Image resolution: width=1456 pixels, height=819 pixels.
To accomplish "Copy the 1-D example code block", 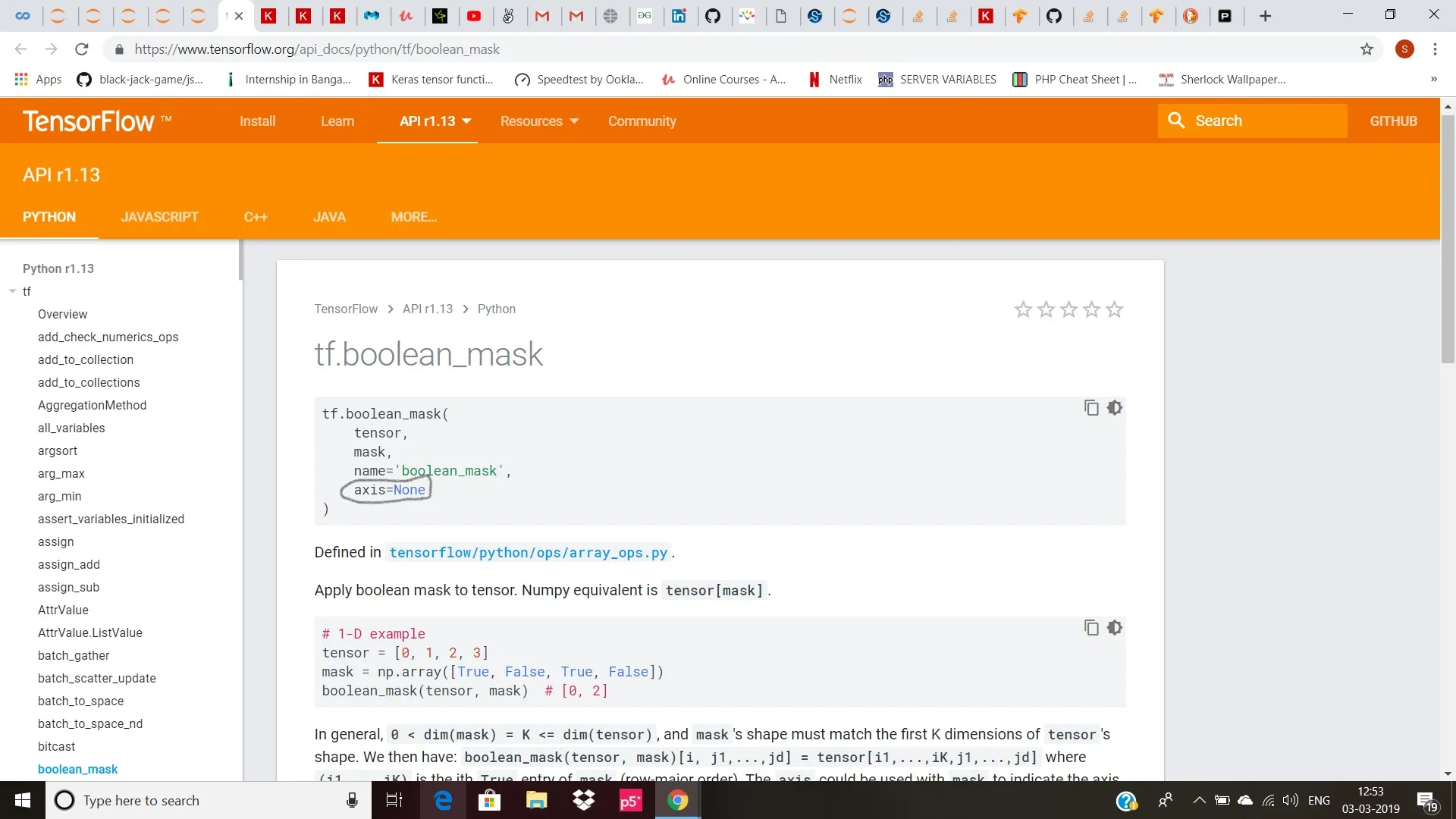I will click(x=1091, y=628).
